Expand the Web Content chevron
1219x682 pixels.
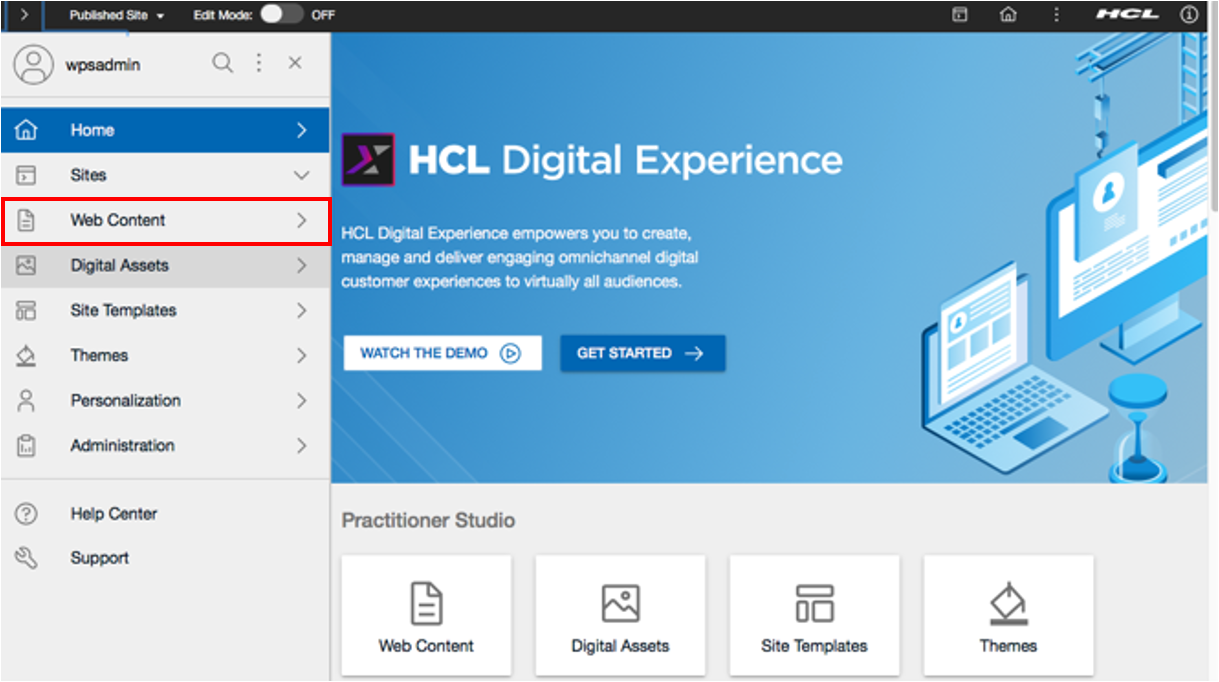coord(301,220)
